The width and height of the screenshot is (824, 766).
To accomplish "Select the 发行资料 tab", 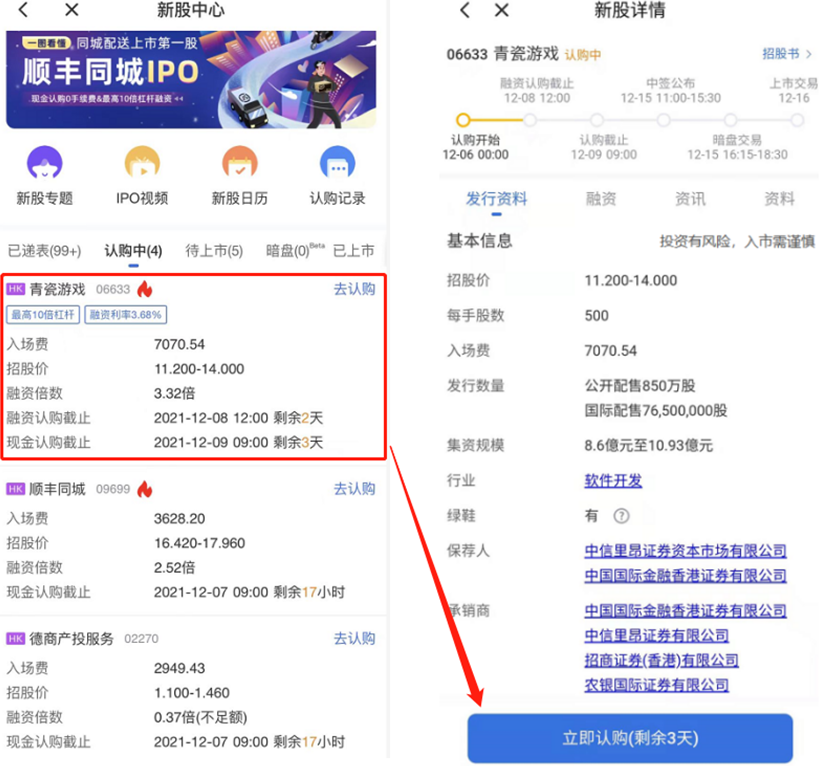I will (x=497, y=199).
